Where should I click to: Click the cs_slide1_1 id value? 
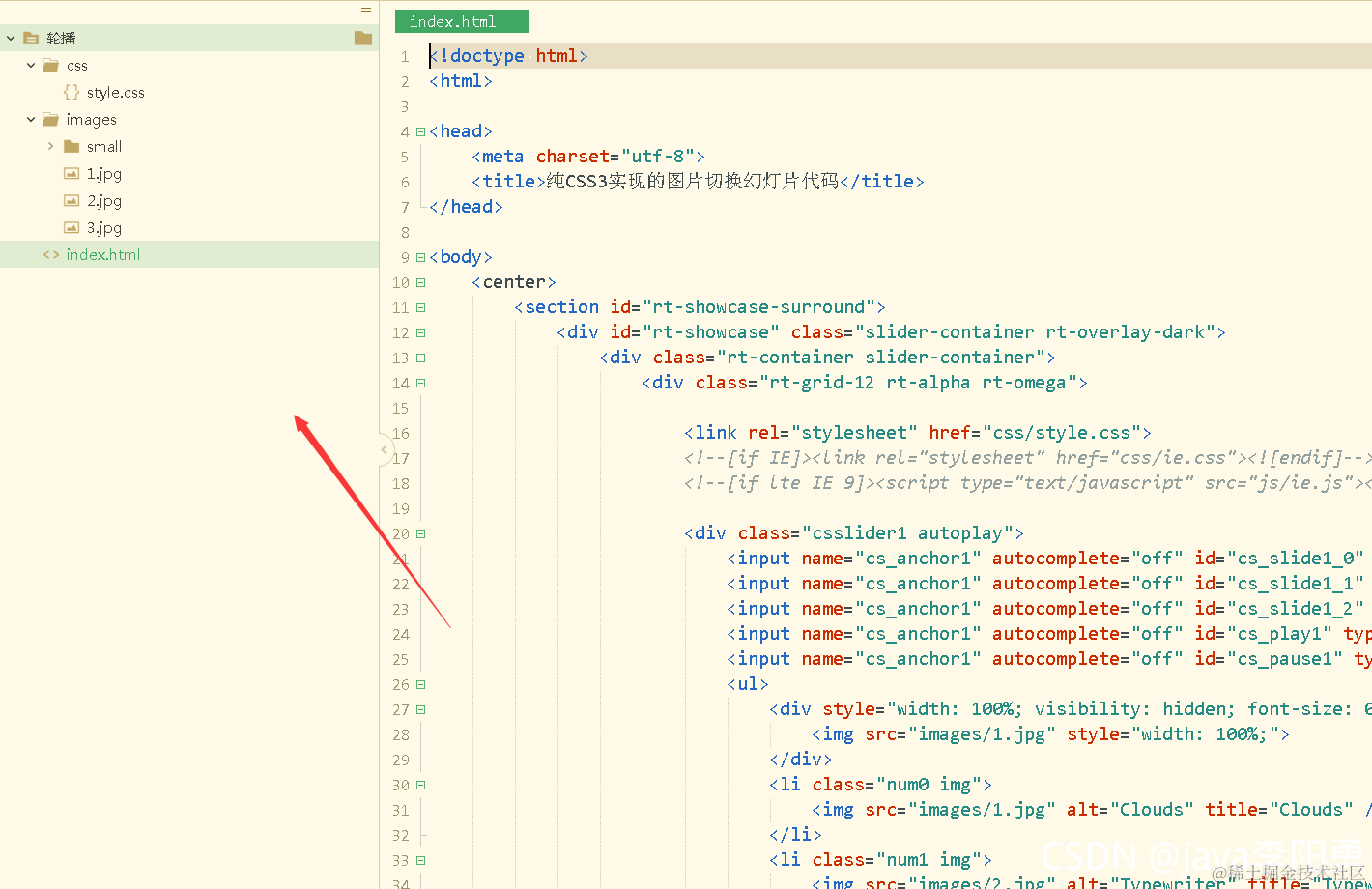tap(1295, 584)
